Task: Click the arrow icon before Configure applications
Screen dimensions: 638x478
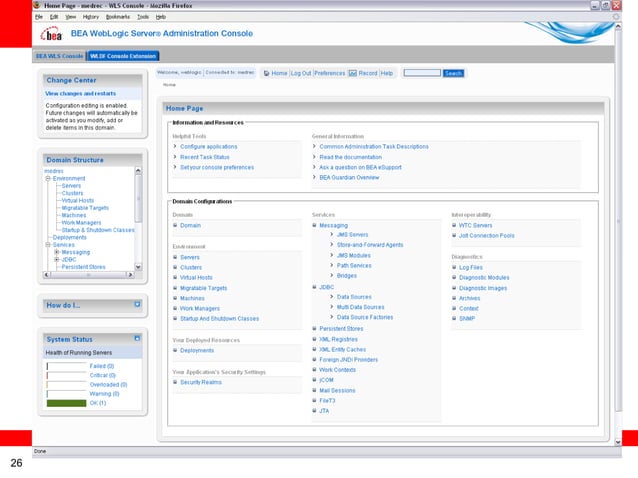Action: pyautogui.click(x=175, y=146)
